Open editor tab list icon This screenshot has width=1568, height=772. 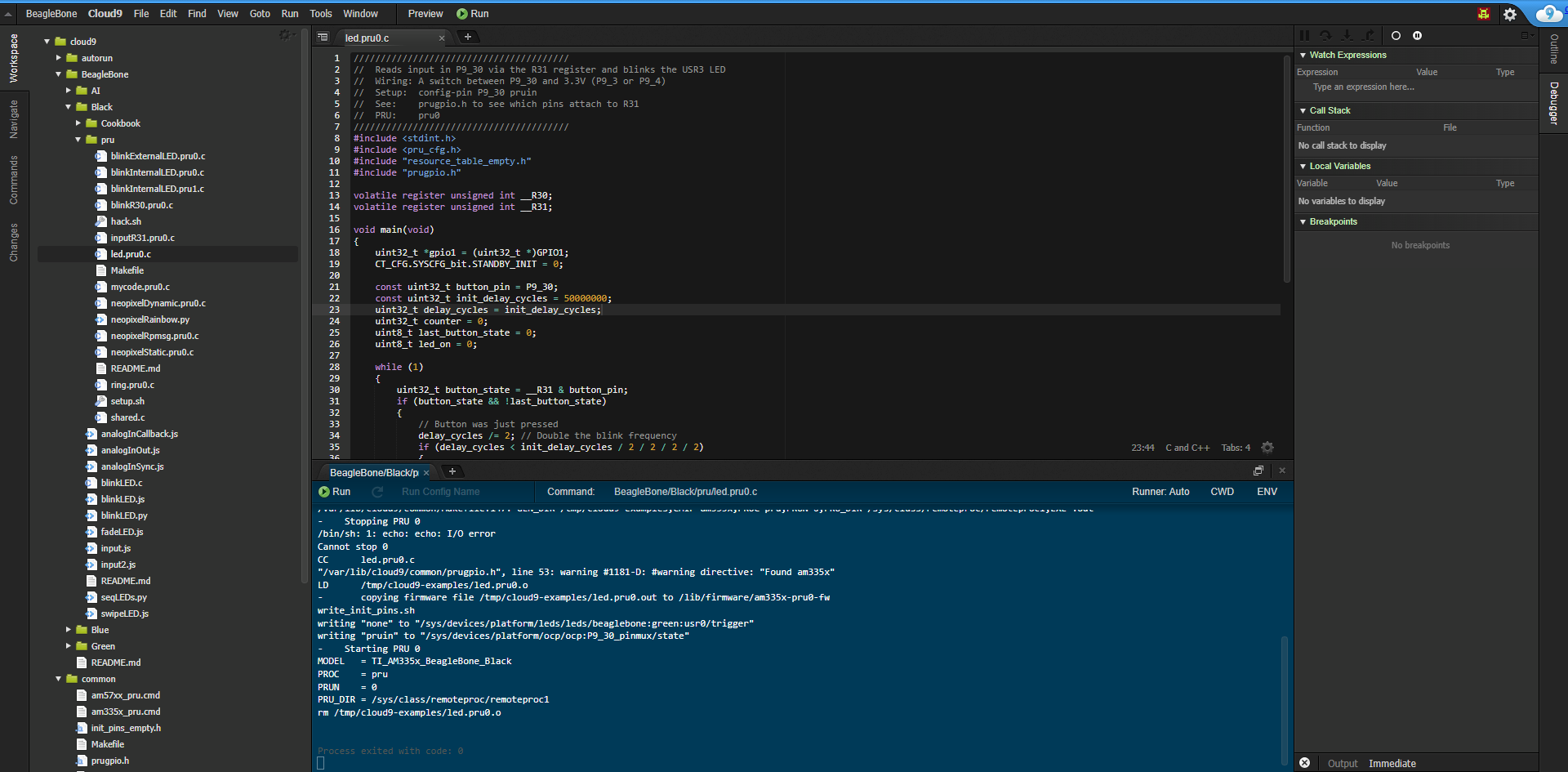tap(323, 38)
